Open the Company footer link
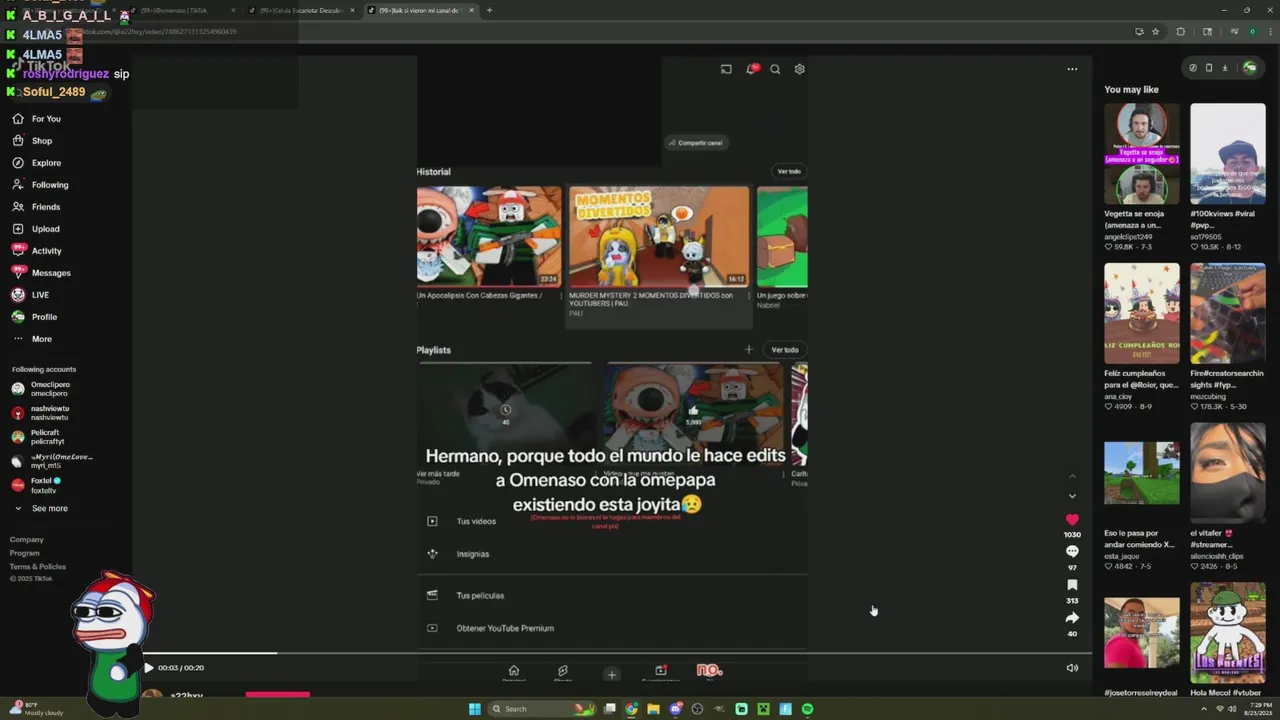Screen dimensions: 1280x720 pos(27,540)
